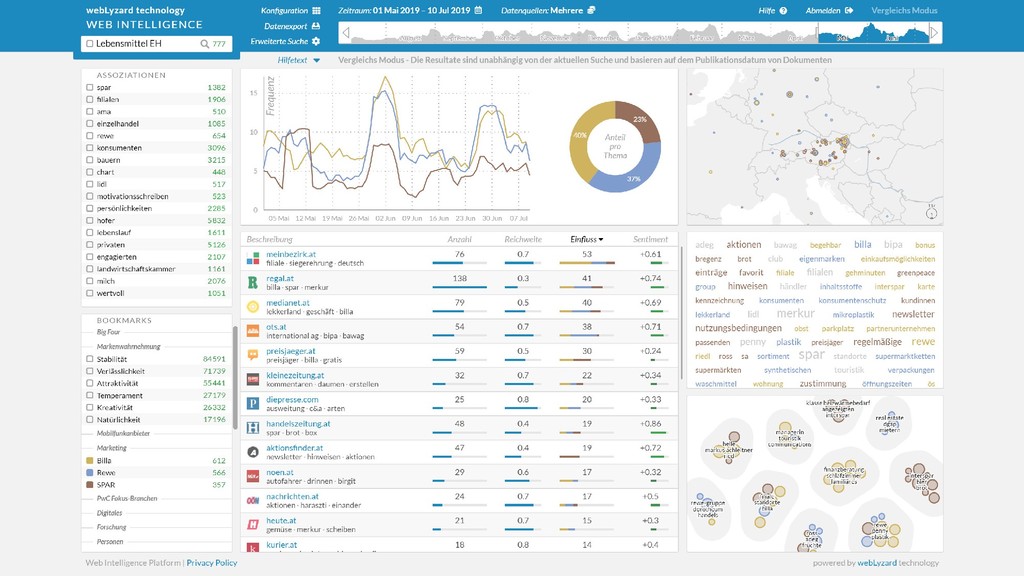Viewport: 1024px width, 576px height.
Task: Expand the PwC Fokus-Branchen group
Action: [x=127, y=498]
